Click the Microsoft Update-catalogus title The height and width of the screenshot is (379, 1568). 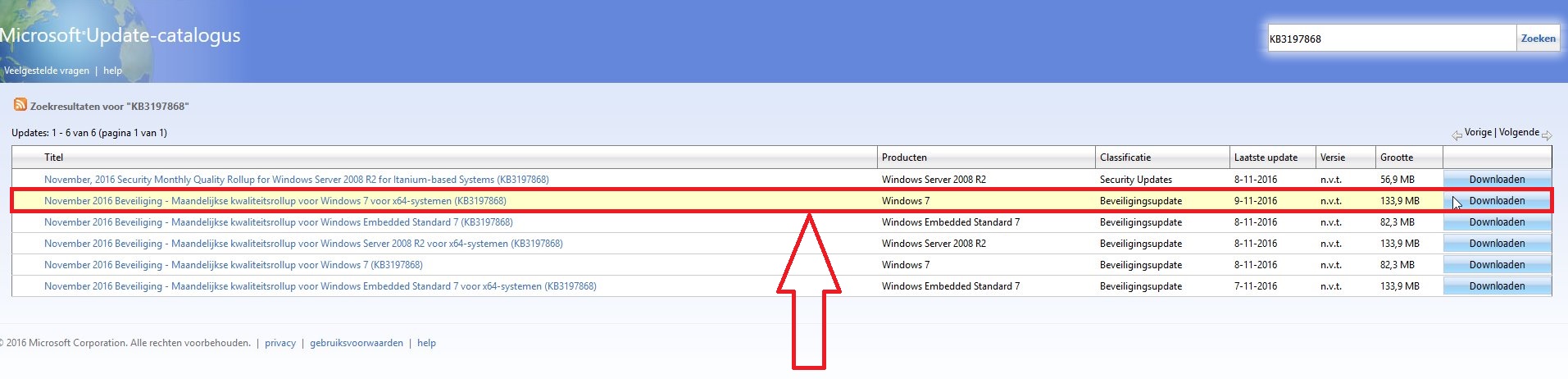pos(120,35)
